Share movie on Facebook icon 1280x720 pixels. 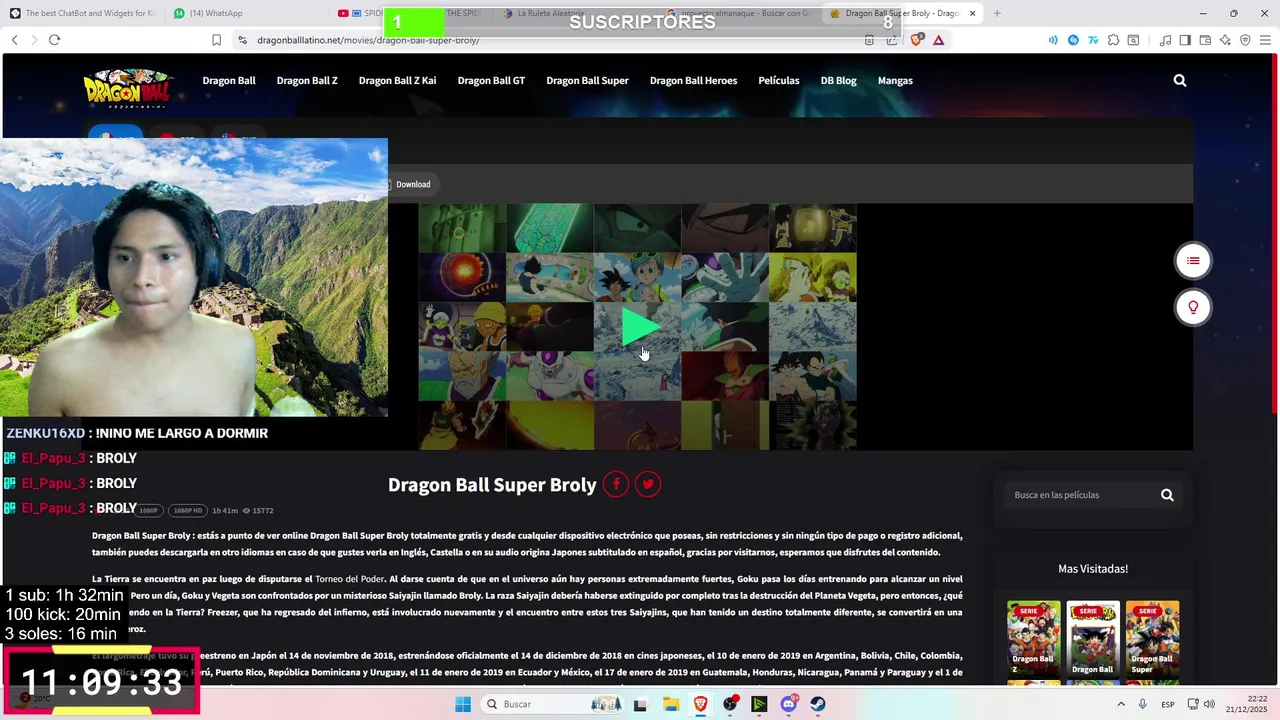(616, 484)
